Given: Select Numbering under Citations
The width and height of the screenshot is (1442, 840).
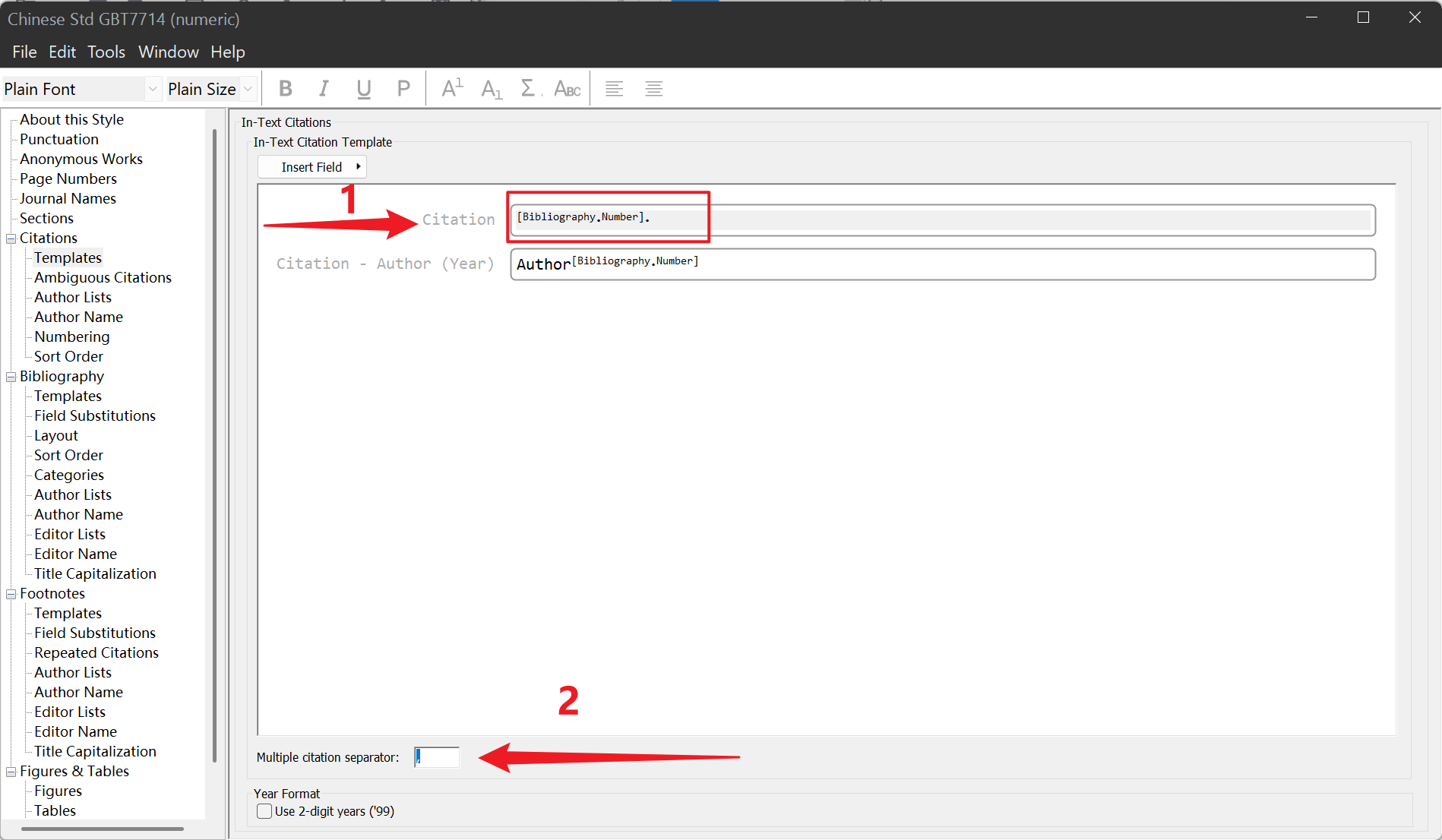Looking at the screenshot, I should point(71,336).
